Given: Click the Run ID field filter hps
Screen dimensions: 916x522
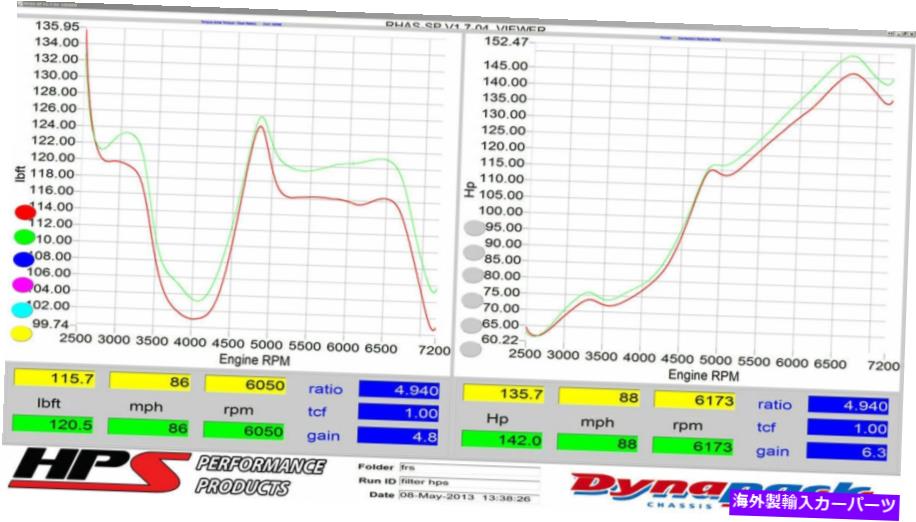Looking at the screenshot, I should [465, 482].
